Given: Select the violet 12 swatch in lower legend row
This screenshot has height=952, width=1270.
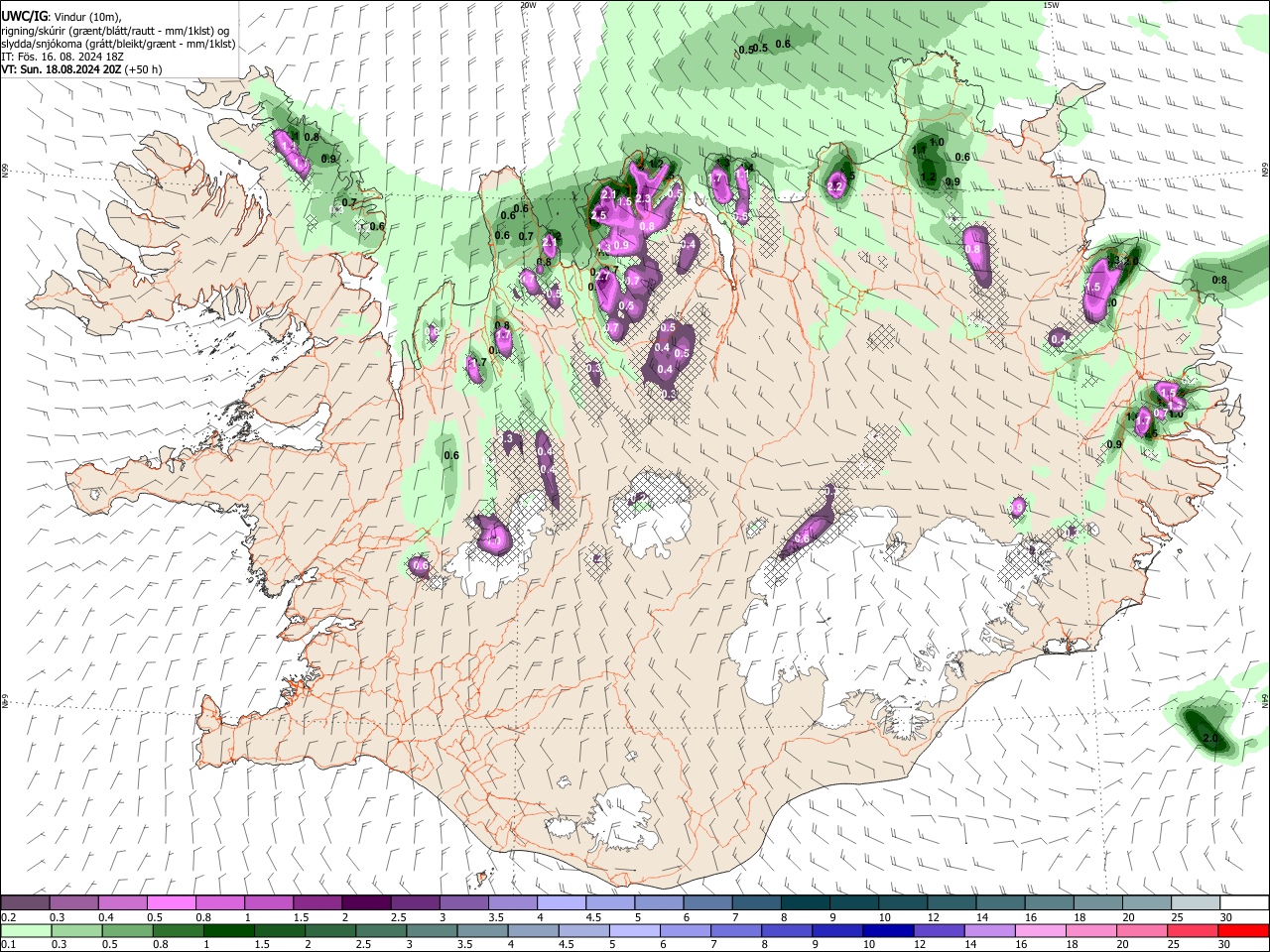Looking at the screenshot, I should click(x=938, y=930).
